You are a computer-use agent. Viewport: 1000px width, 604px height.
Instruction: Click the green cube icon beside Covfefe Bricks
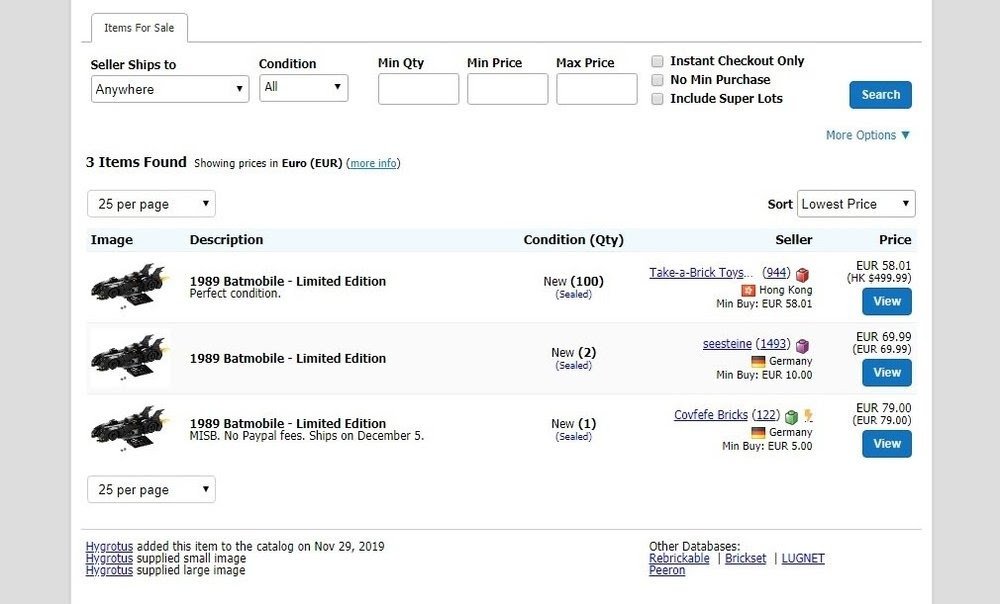pos(791,417)
